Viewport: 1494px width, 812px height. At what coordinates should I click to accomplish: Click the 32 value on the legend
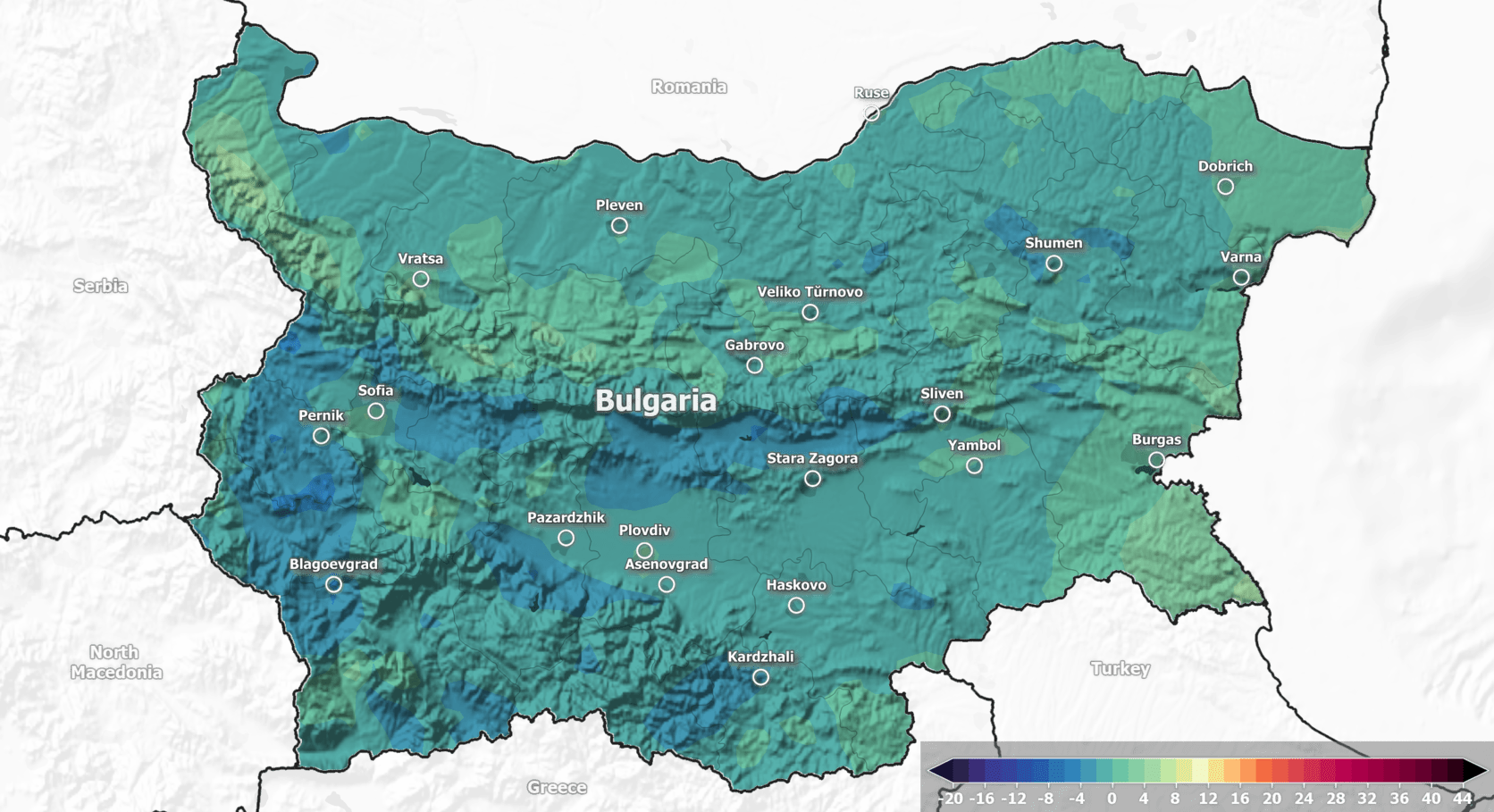(1367, 799)
